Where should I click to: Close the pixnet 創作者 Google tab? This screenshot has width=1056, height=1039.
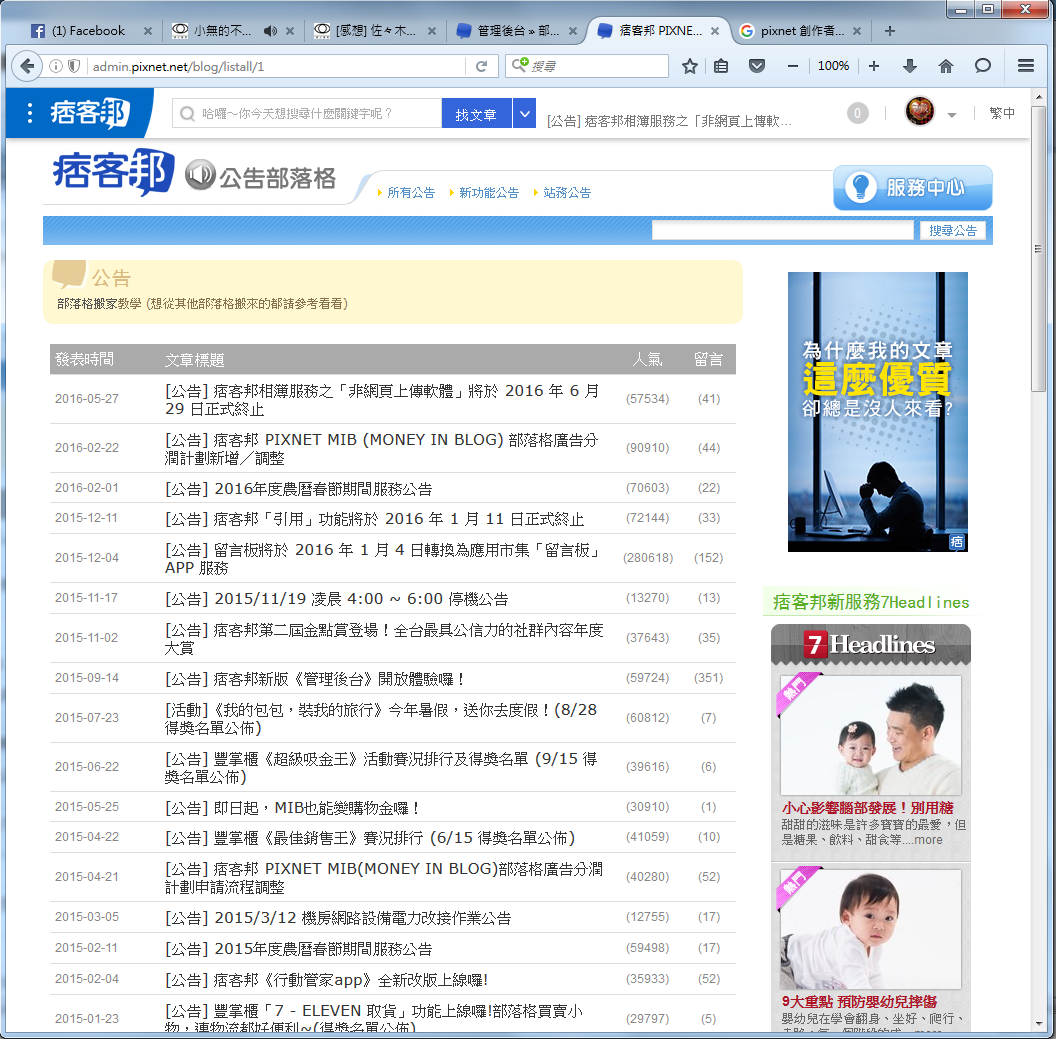point(857,31)
